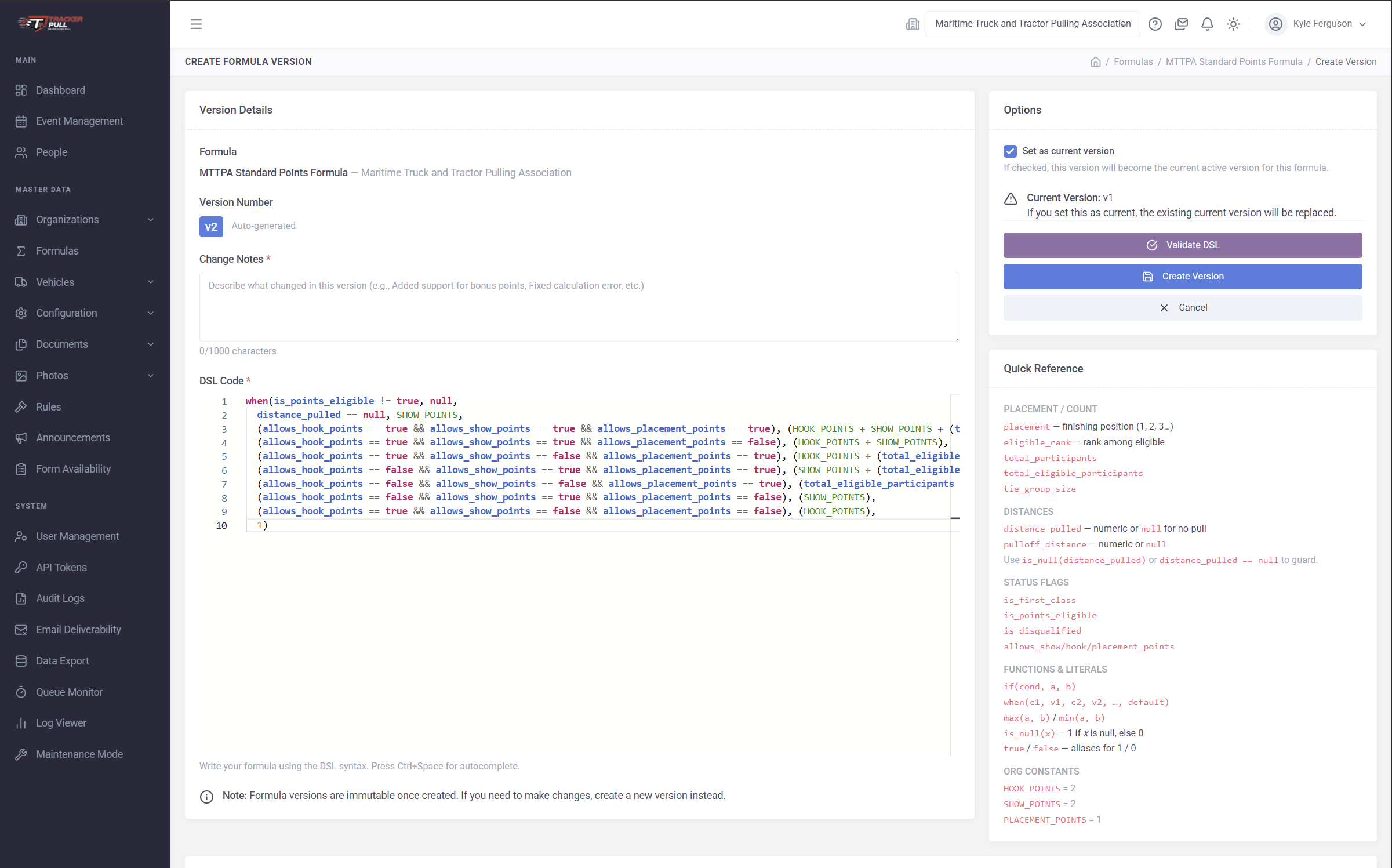The image size is (1392, 868).
Task: Follow MTTPA Standard Points Formula breadcrumb link
Action: coord(1234,61)
